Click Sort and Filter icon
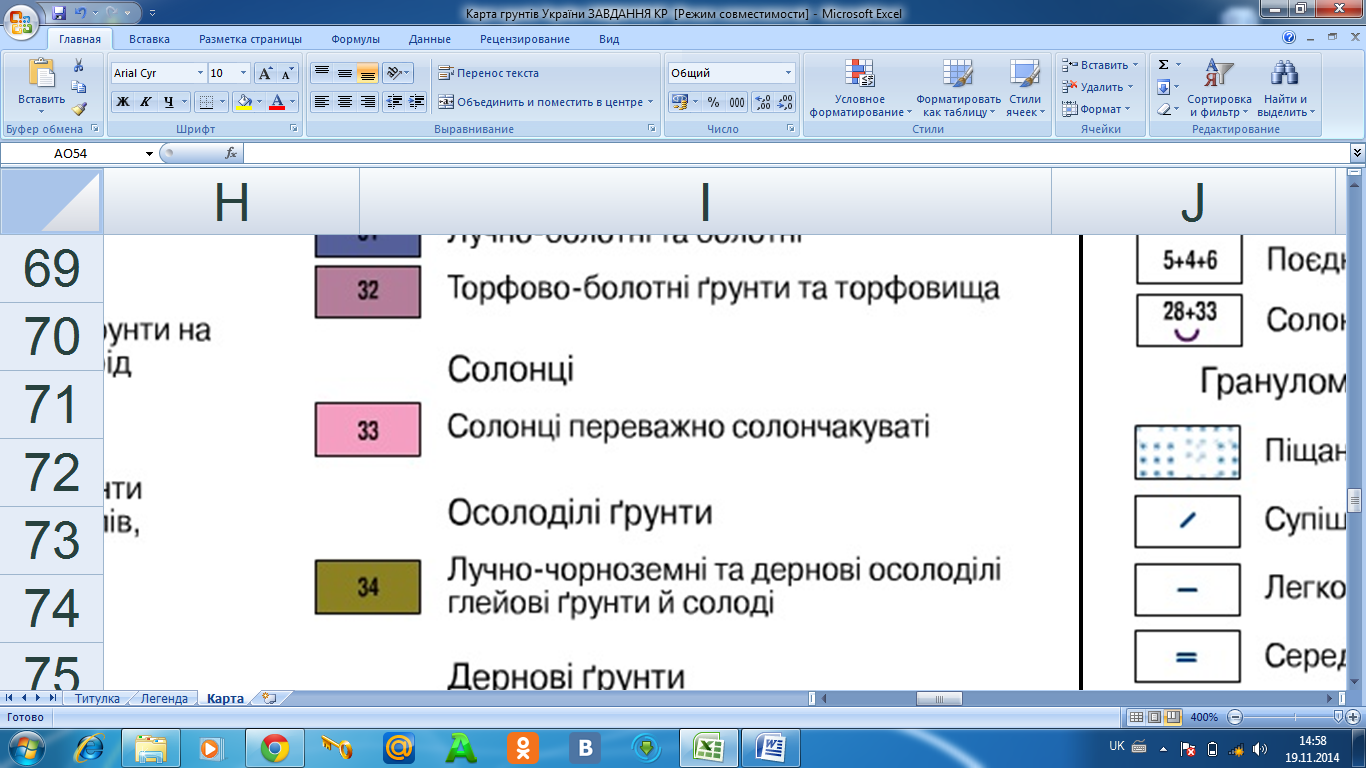1366x768 pixels. coord(1218,88)
